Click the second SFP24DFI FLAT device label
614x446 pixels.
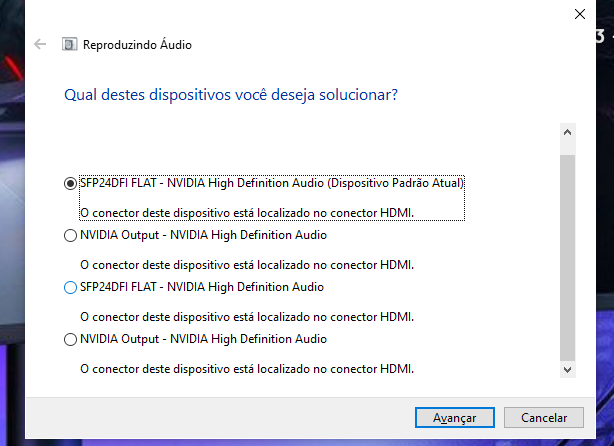(202, 287)
